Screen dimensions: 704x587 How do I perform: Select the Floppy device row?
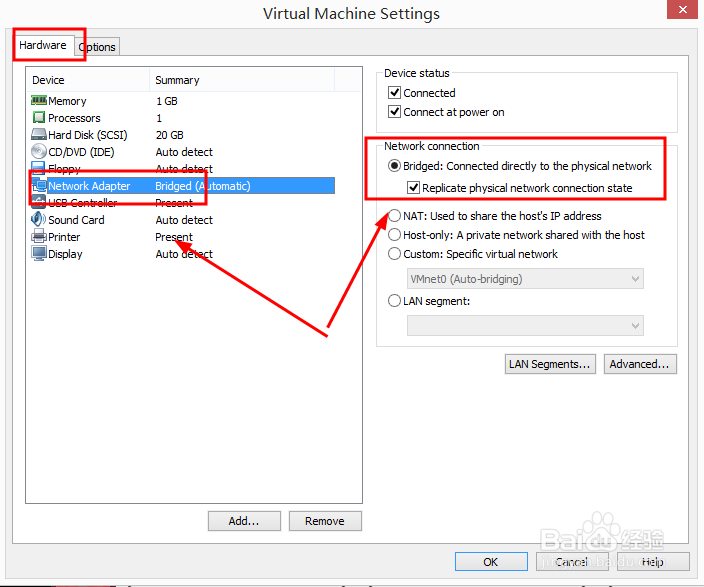(182, 169)
